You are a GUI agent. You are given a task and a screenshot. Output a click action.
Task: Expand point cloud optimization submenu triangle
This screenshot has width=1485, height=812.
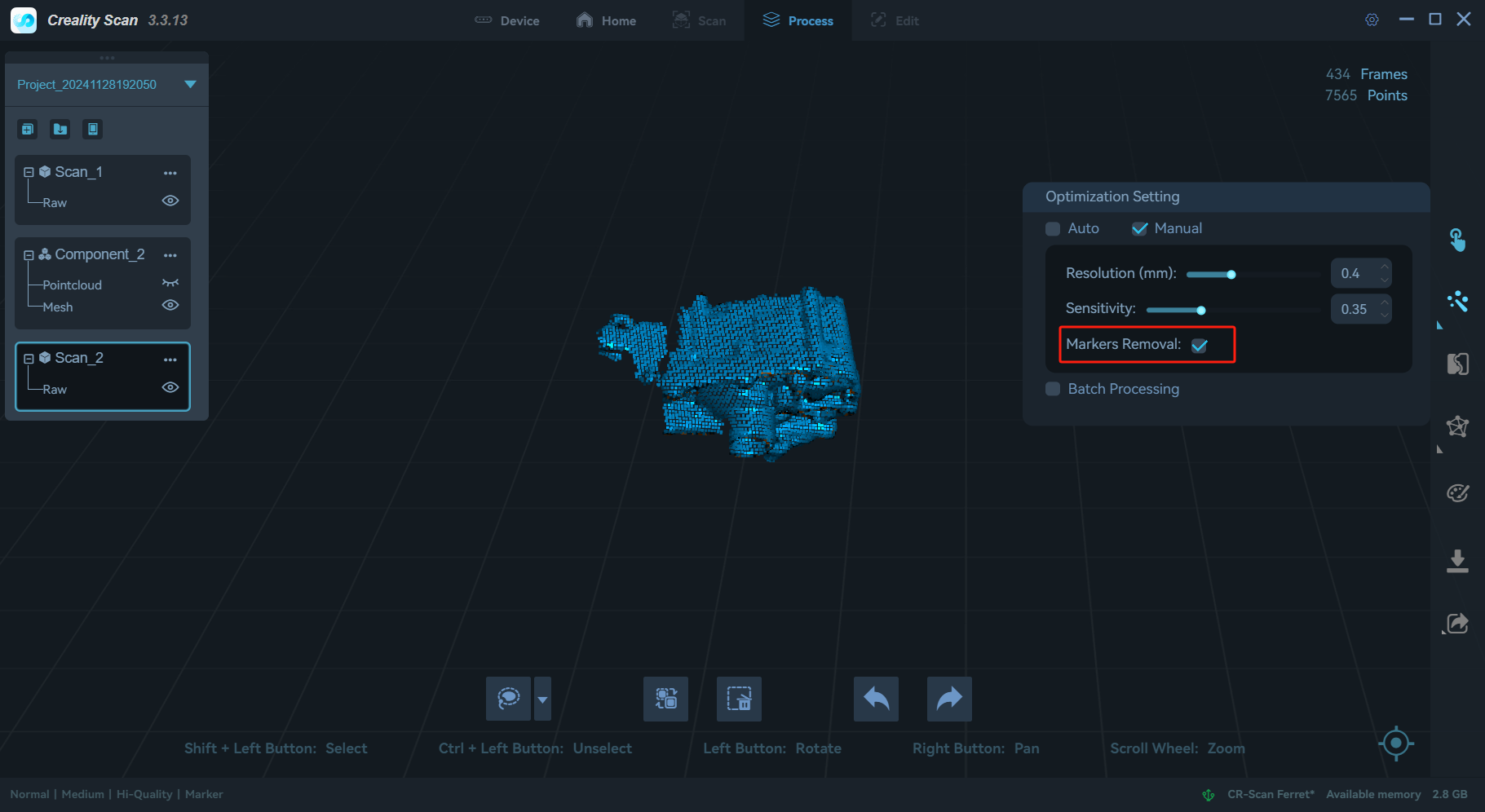[1439, 325]
